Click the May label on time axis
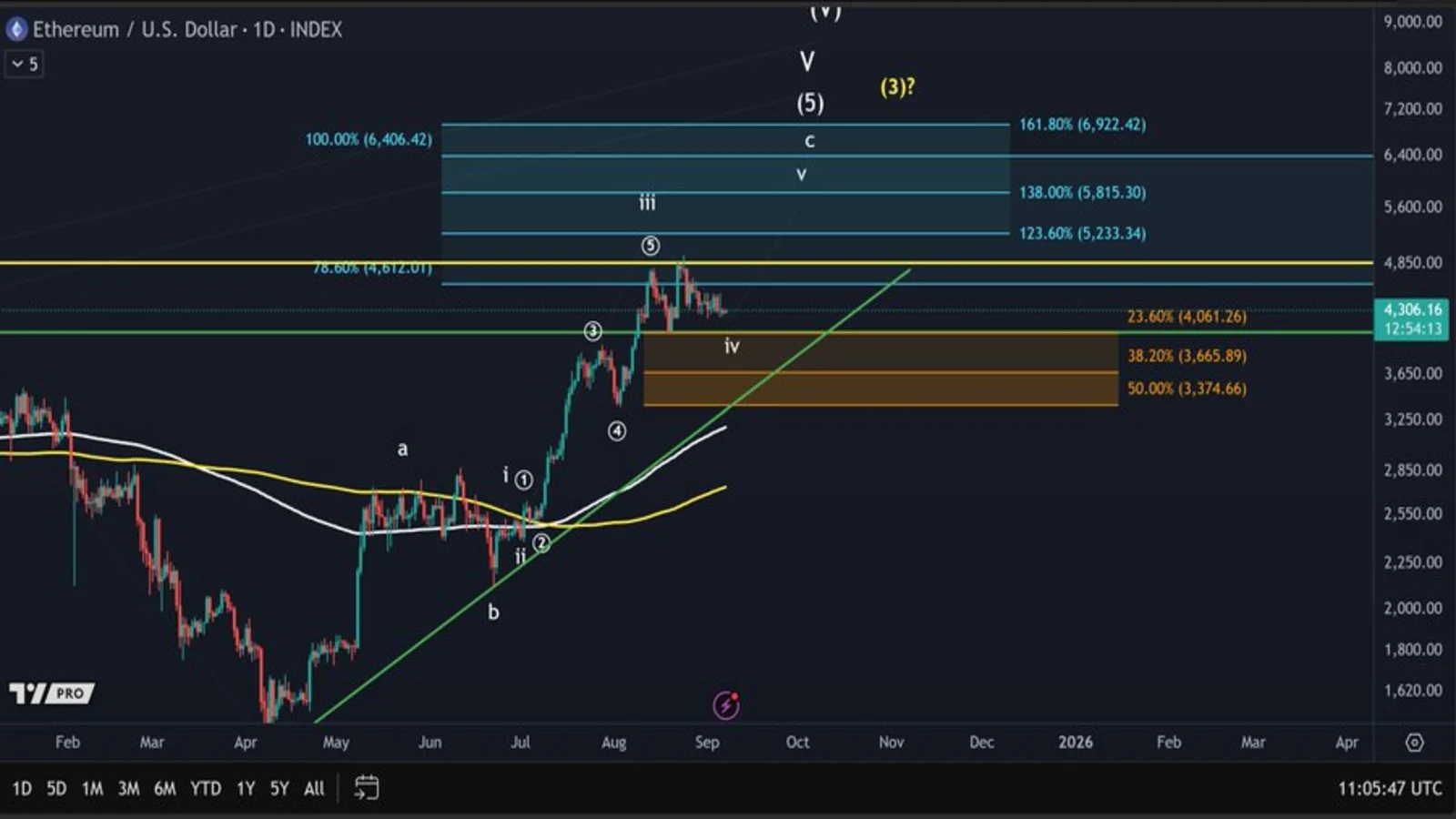Viewport: 1456px width, 819px height. point(336,743)
